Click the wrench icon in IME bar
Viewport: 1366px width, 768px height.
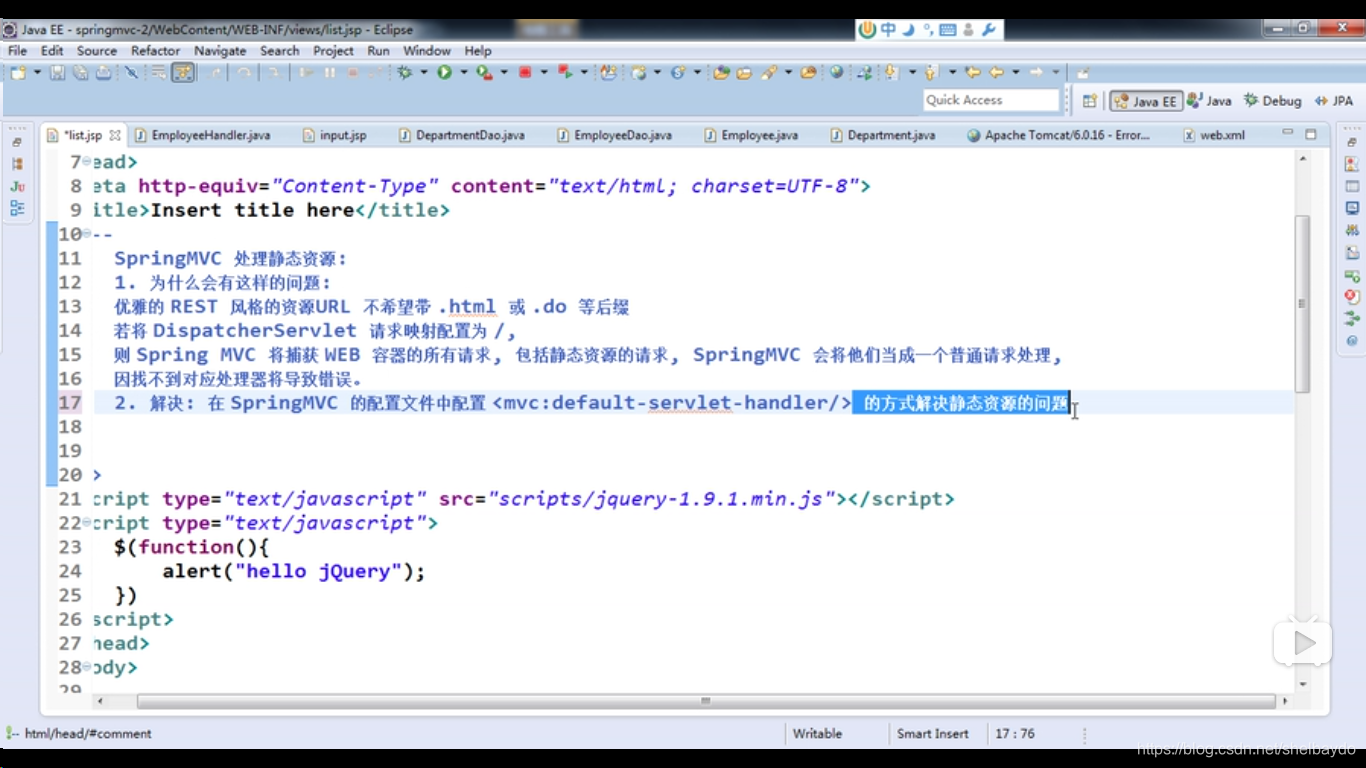pos(989,30)
